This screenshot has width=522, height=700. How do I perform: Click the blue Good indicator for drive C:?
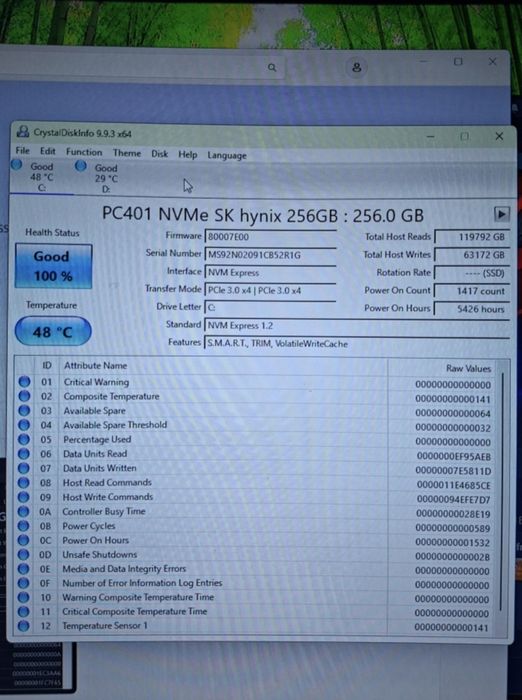click(17, 164)
